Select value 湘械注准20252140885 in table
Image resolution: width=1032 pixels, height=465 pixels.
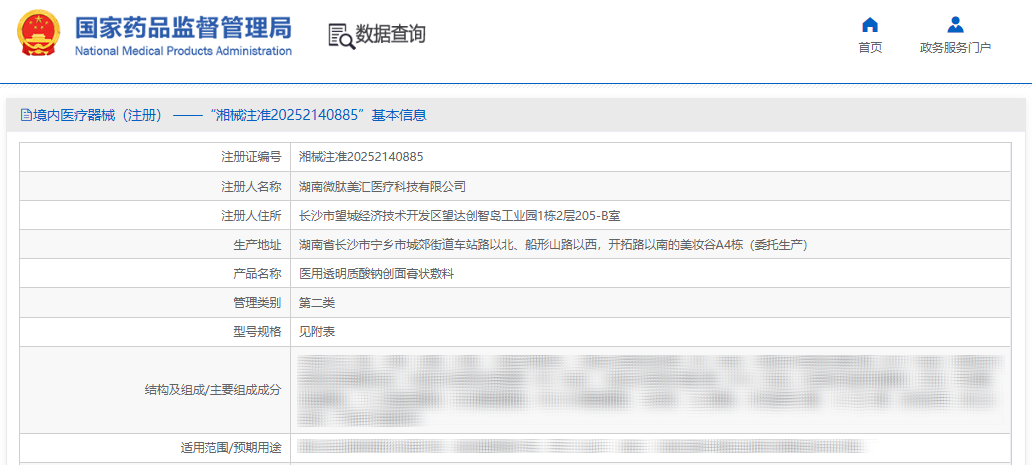[361, 157]
